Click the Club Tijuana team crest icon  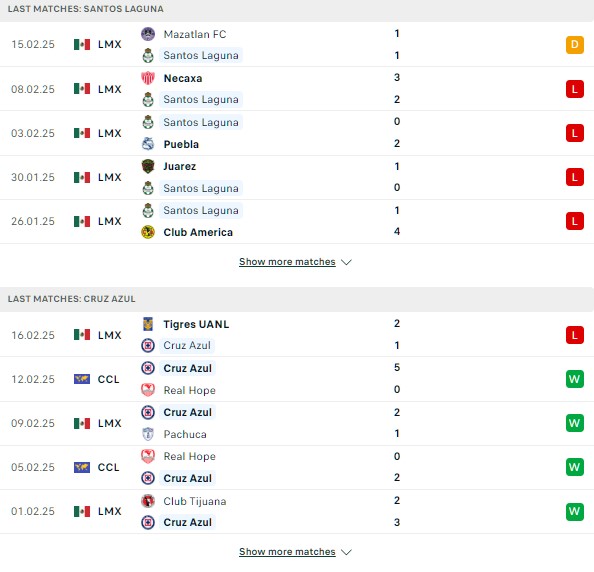(148, 501)
